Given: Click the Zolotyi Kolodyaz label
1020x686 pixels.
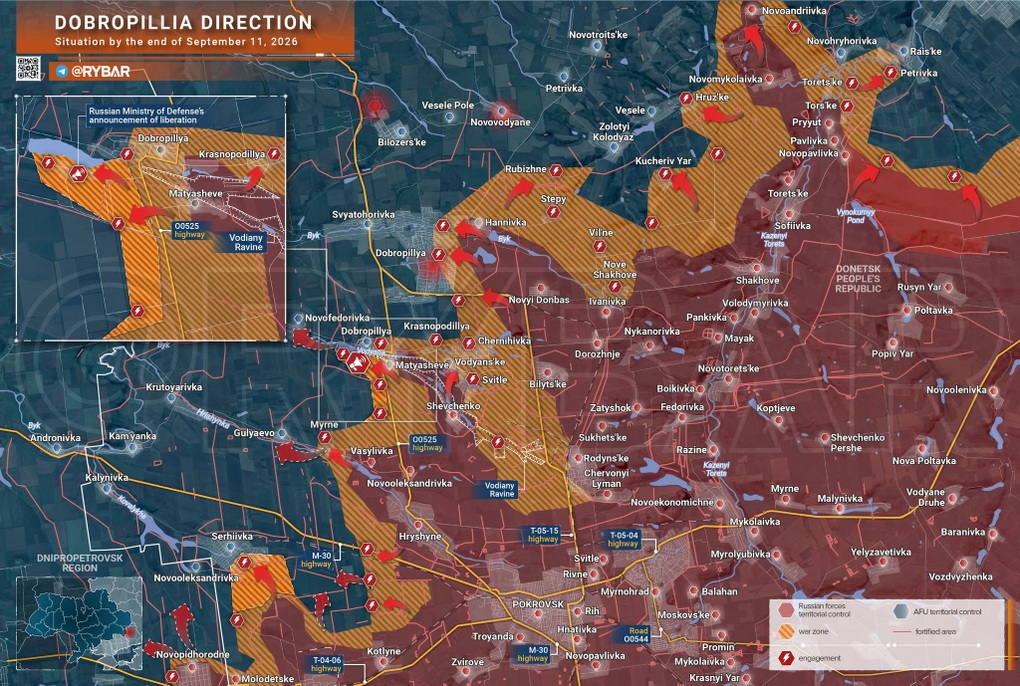Looking at the screenshot, I should point(613,131).
